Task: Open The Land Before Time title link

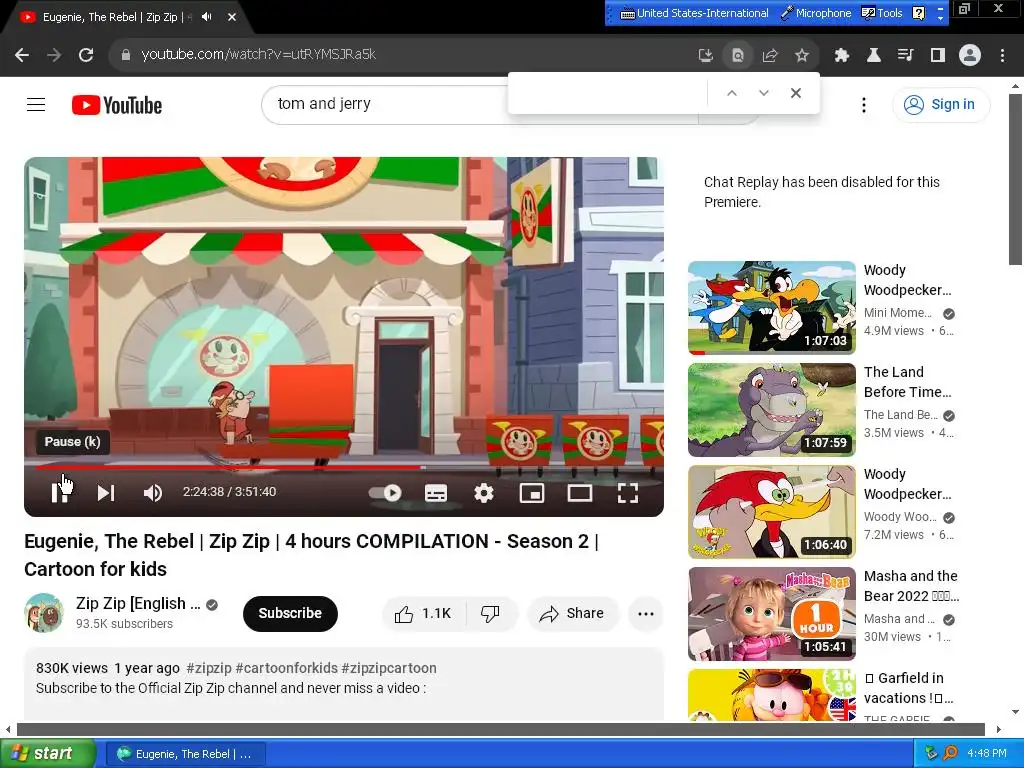Action: (907, 382)
